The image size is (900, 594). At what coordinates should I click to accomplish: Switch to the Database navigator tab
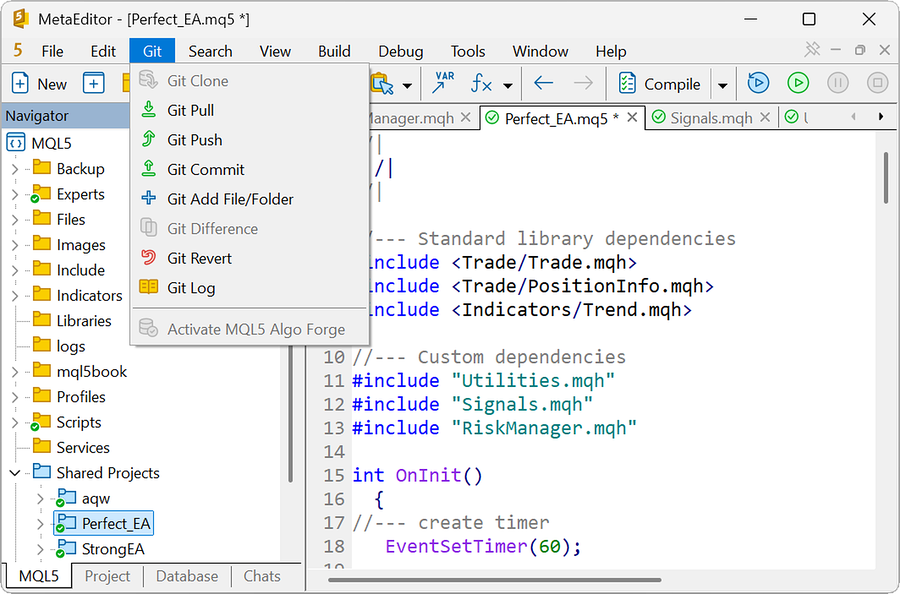[187, 576]
